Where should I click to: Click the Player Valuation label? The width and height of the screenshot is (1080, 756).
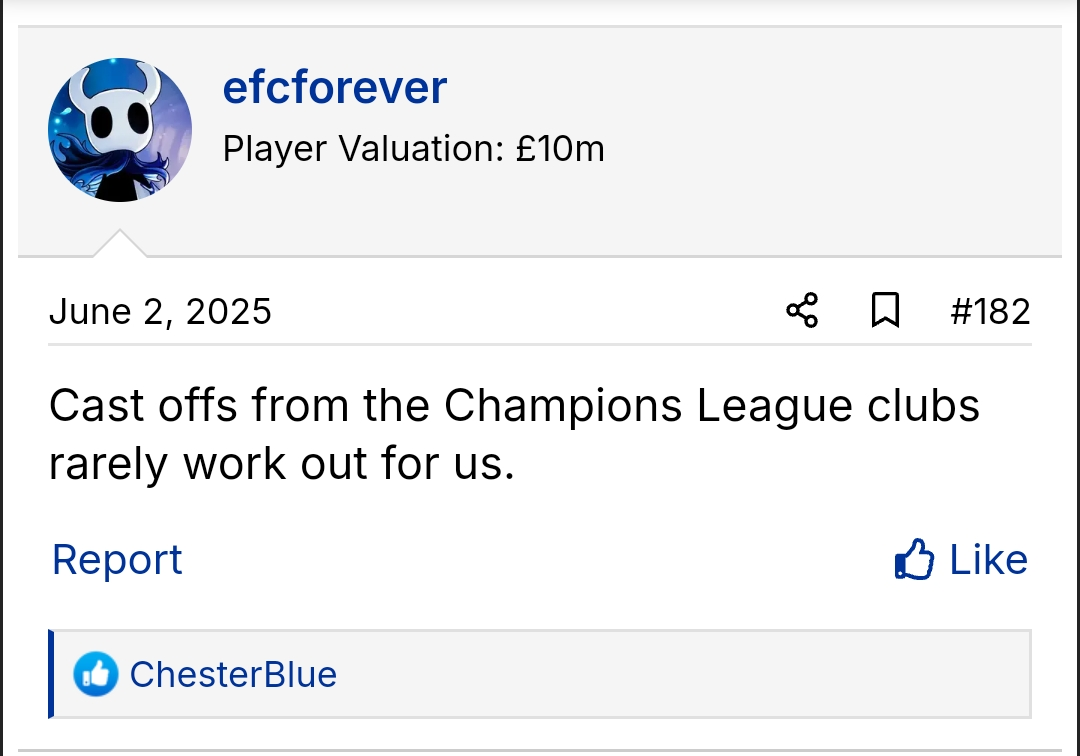tap(361, 149)
